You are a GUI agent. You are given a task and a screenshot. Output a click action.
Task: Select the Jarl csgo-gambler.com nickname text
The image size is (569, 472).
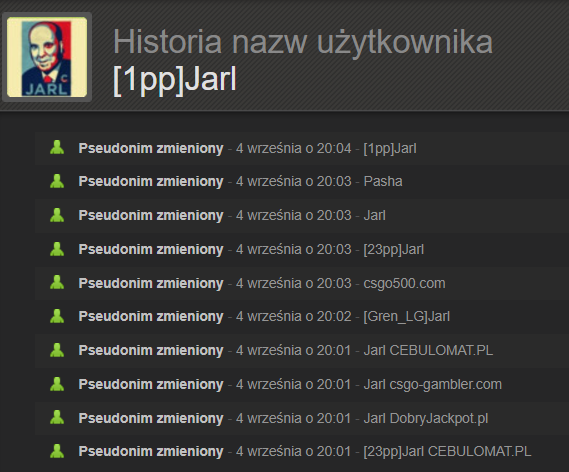coord(433,385)
